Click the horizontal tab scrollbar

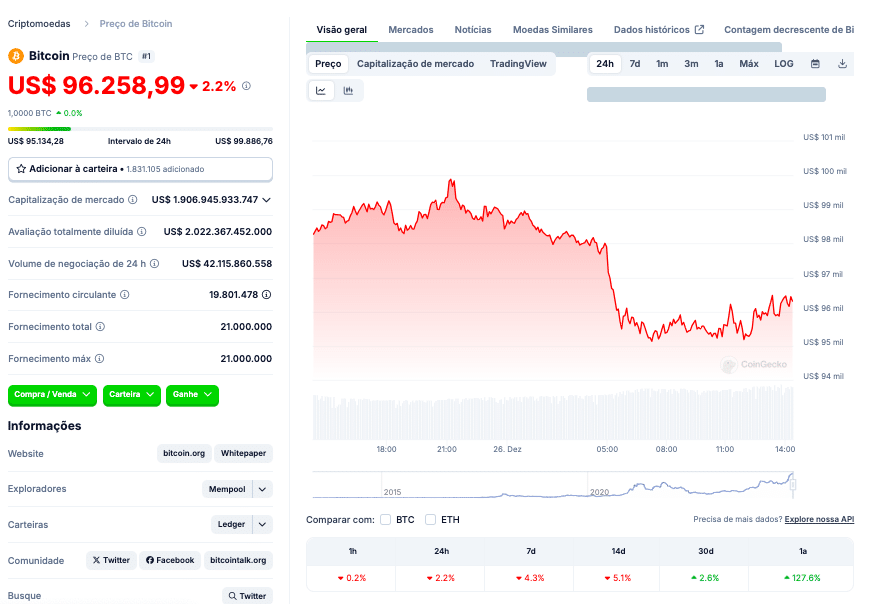click(x=544, y=47)
